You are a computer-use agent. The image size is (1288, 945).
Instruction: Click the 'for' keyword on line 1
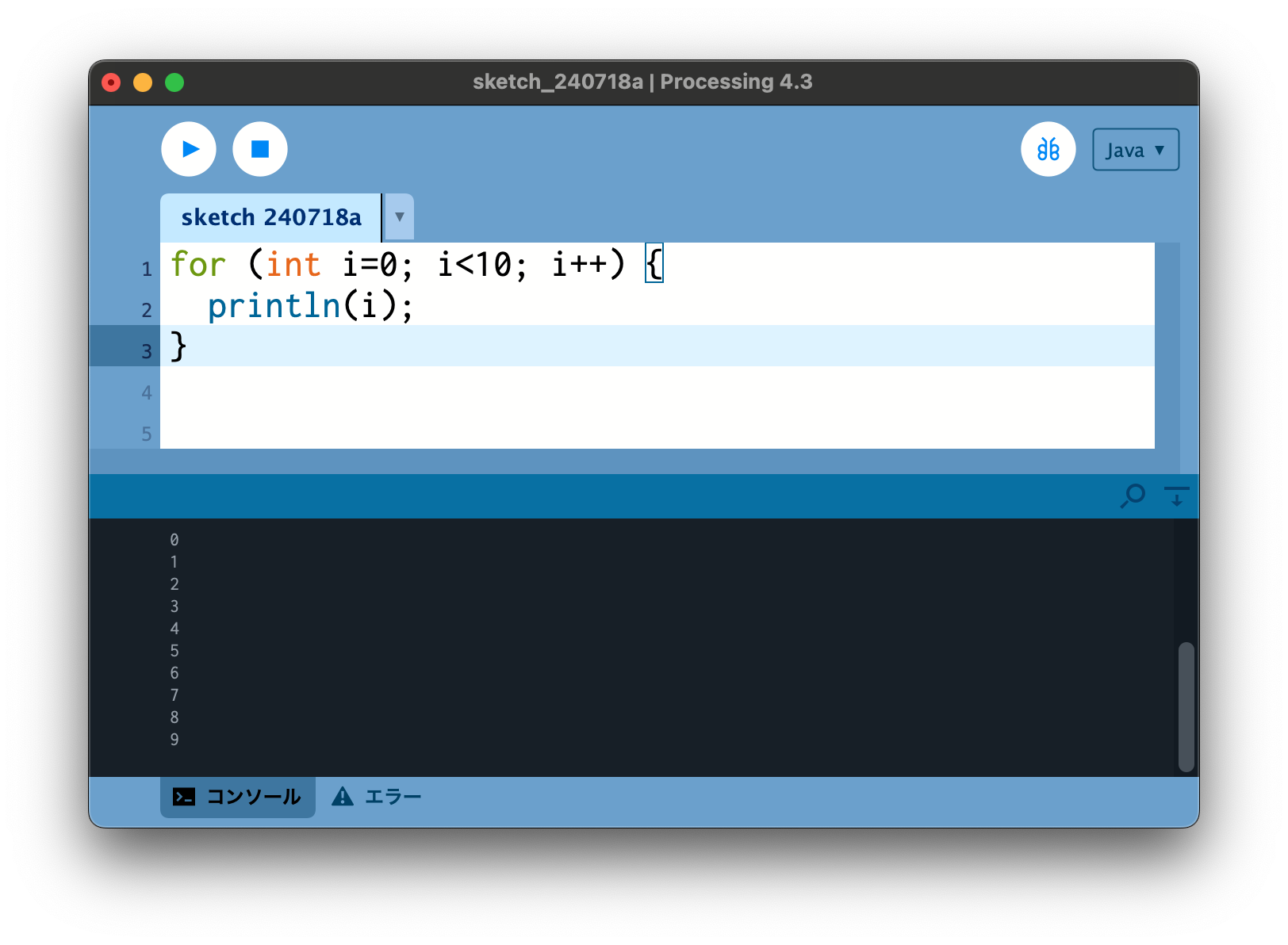pos(198,265)
